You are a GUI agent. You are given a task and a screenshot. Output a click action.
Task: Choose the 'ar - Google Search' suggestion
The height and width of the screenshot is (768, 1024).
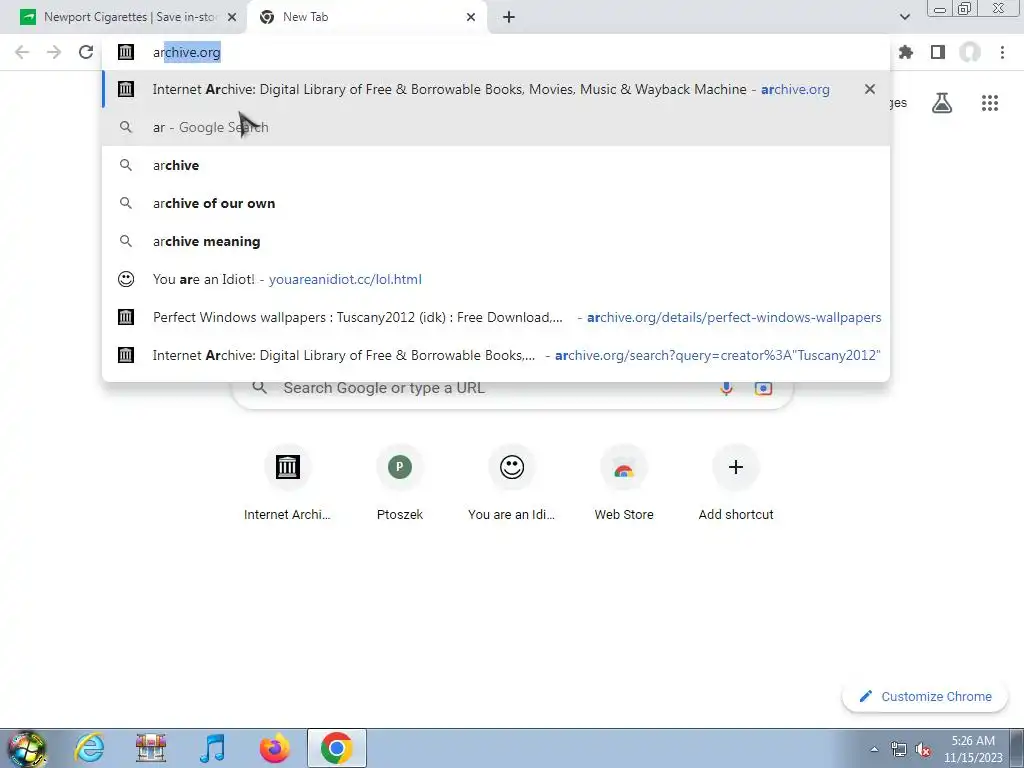[496, 127]
